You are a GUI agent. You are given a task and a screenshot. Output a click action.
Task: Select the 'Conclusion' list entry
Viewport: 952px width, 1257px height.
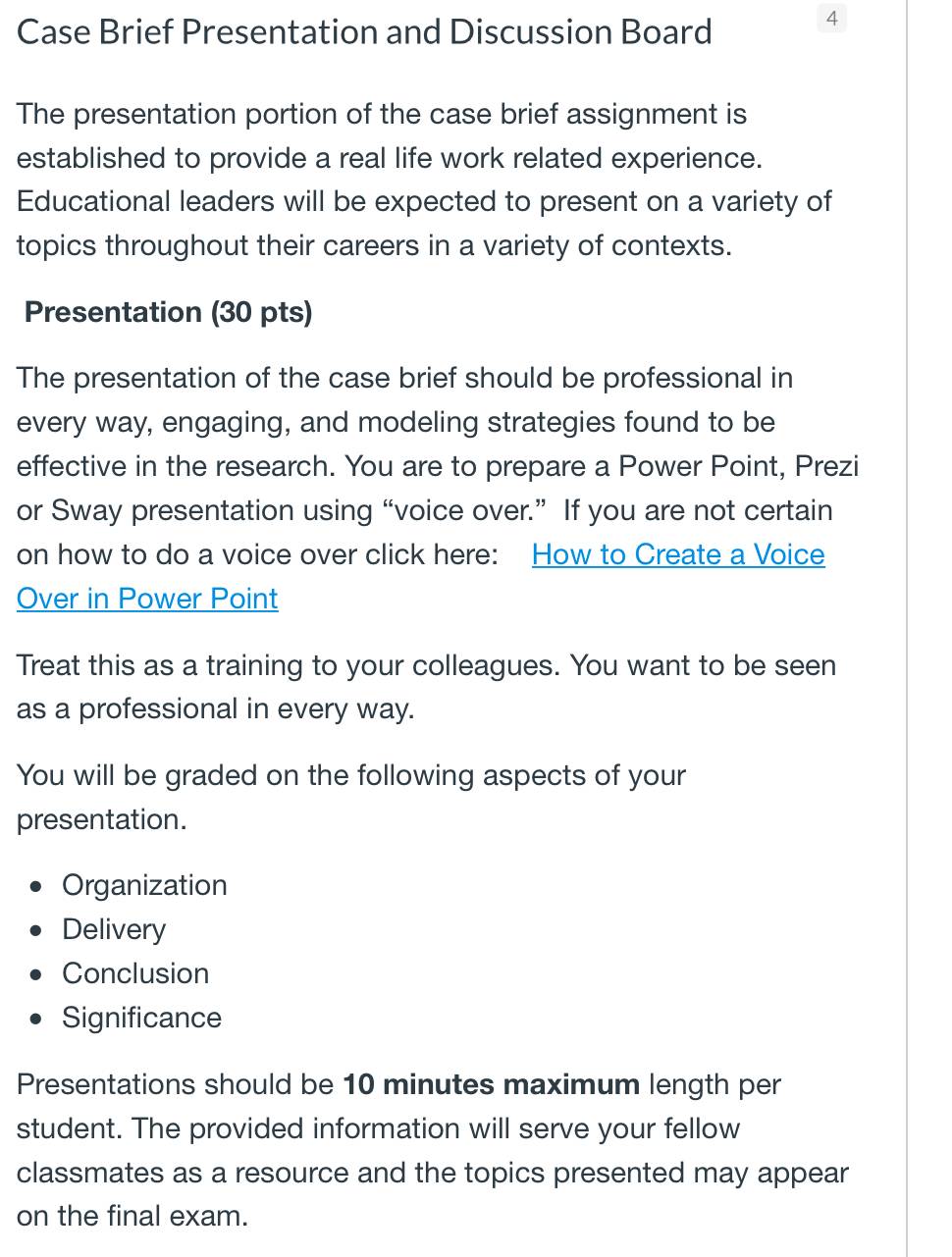[135, 973]
